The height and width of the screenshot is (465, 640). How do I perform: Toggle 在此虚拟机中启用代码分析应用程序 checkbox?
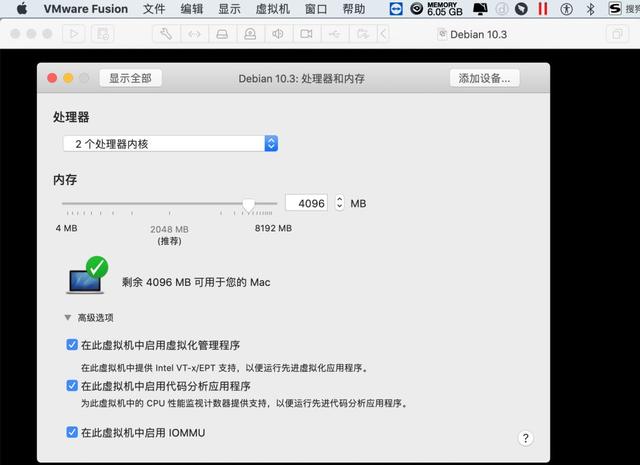pyautogui.click(x=72, y=385)
